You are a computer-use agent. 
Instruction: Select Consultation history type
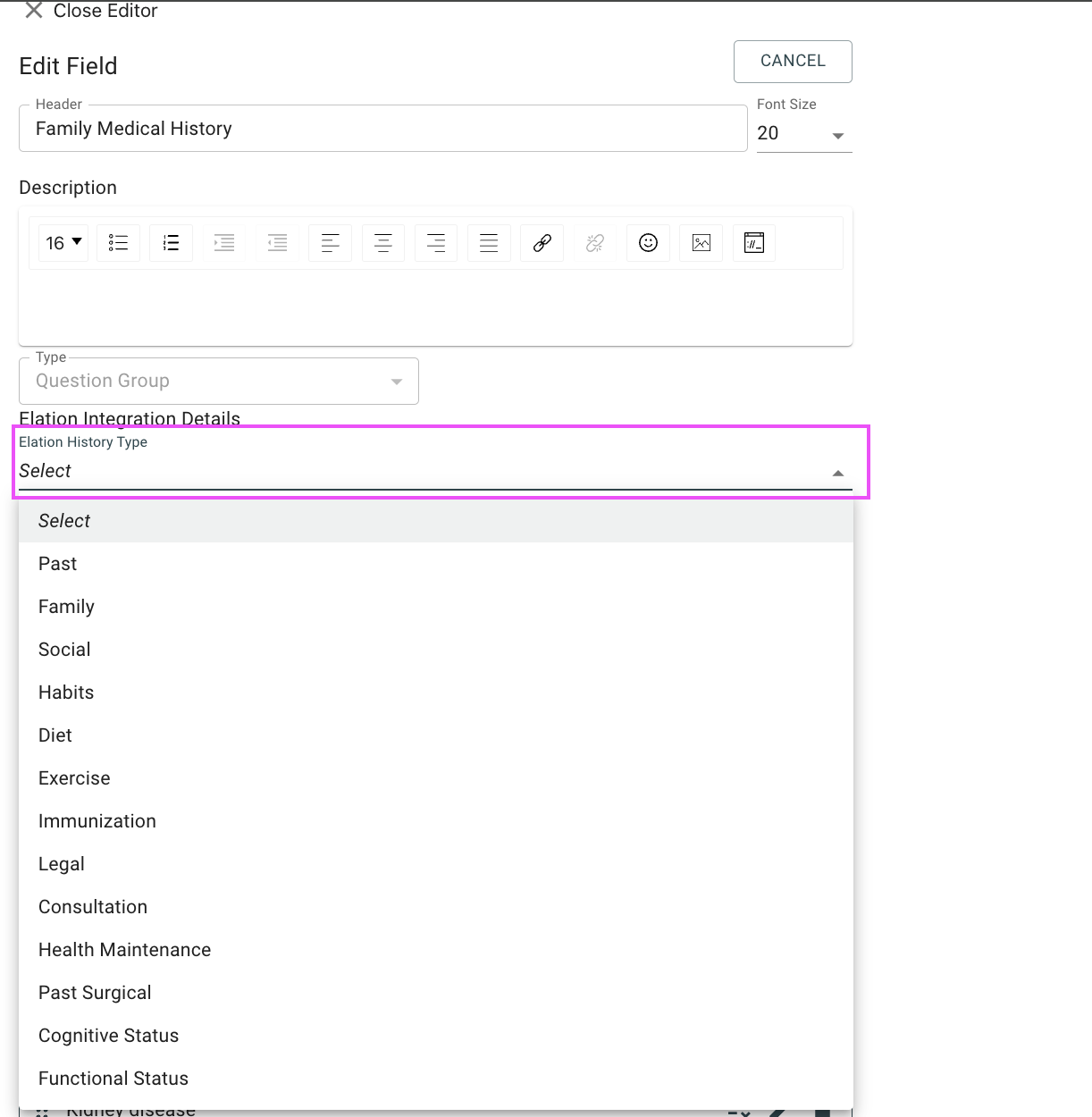click(436, 907)
